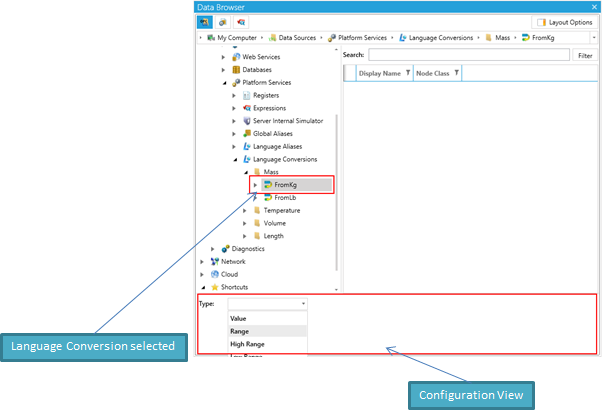Choose High Range in Type list
The width and height of the screenshot is (603, 411).
click(267, 344)
